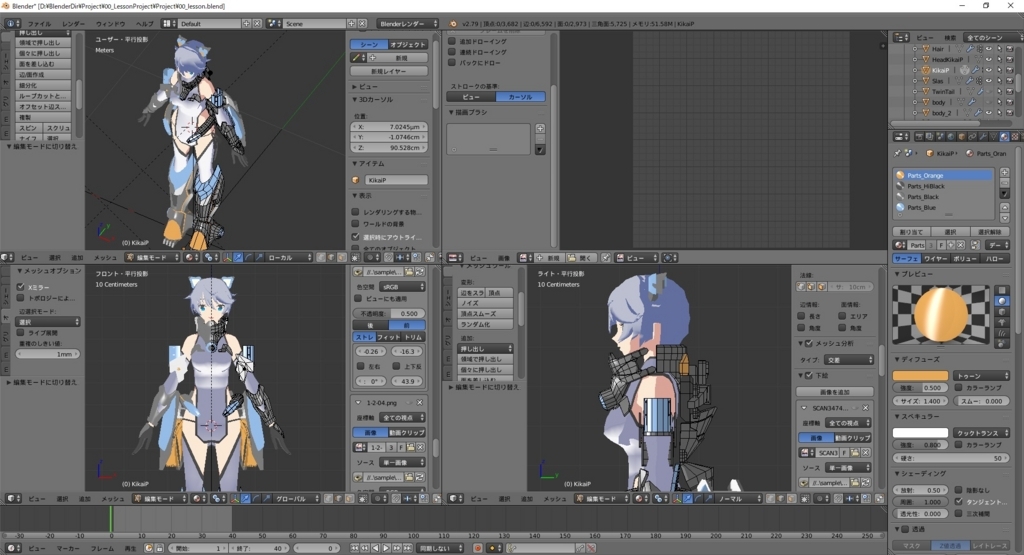
Task: Click the 新規レイヤー button
Action: click(x=389, y=71)
